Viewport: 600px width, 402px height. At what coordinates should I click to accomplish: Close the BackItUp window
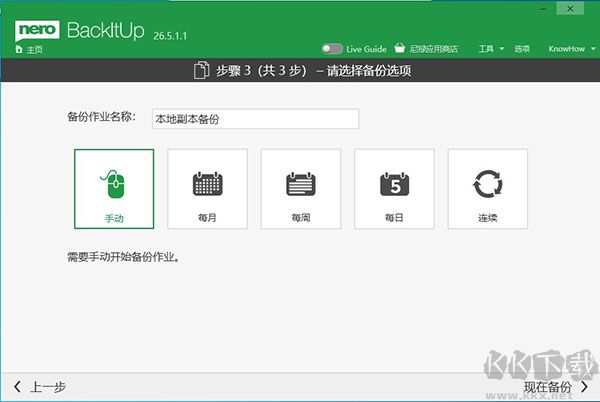(570, 8)
